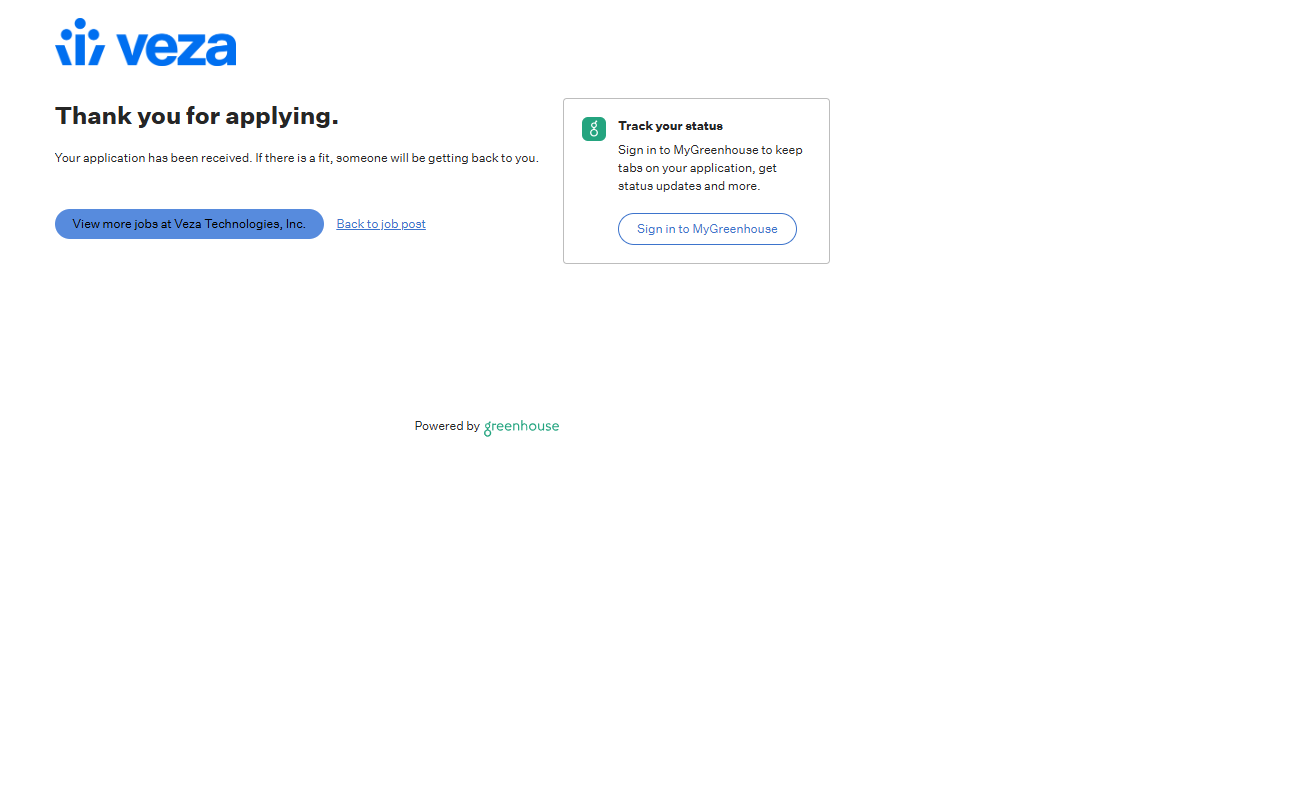
Task: Click the green Greenhouse square icon
Action: coord(594,129)
